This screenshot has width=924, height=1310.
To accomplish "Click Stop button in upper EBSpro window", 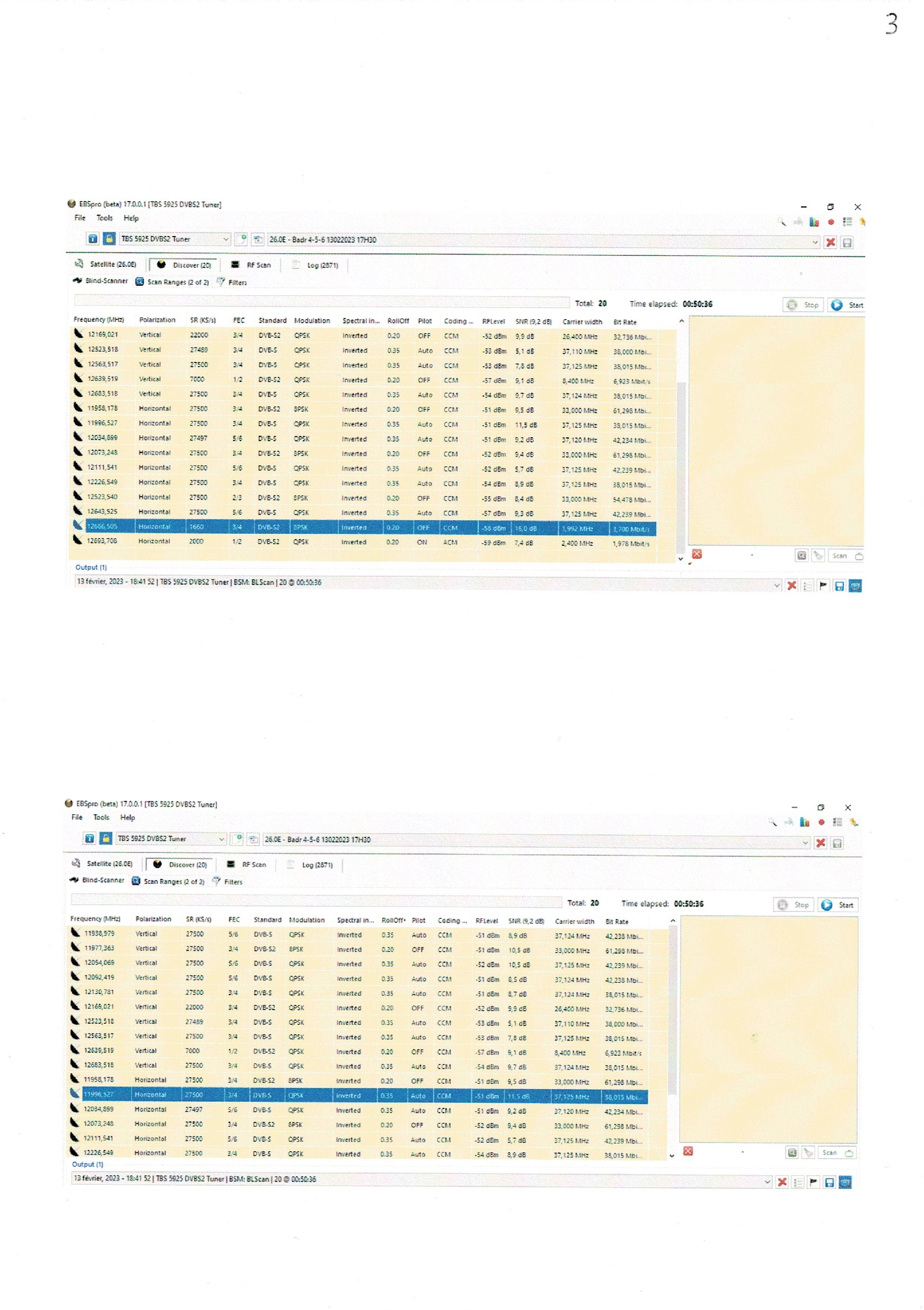I will pyautogui.click(x=803, y=305).
